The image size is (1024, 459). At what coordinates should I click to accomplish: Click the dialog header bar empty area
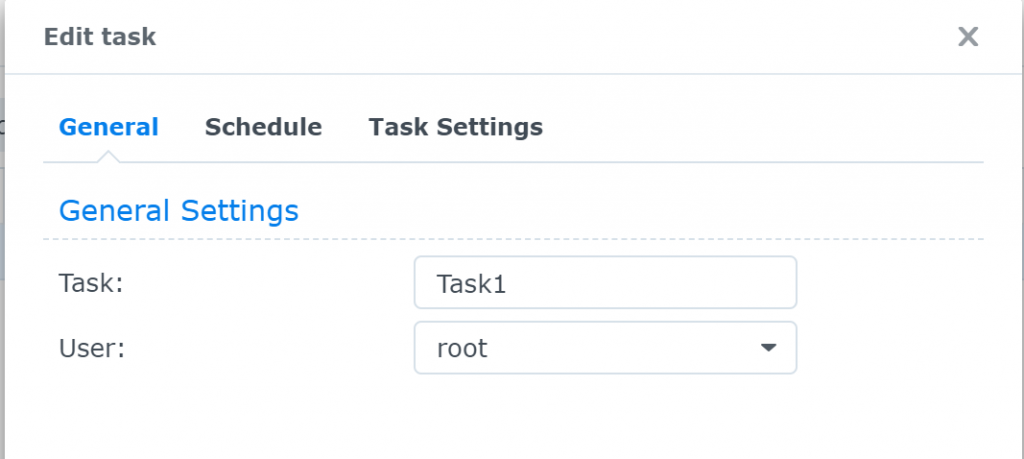tap(550, 38)
